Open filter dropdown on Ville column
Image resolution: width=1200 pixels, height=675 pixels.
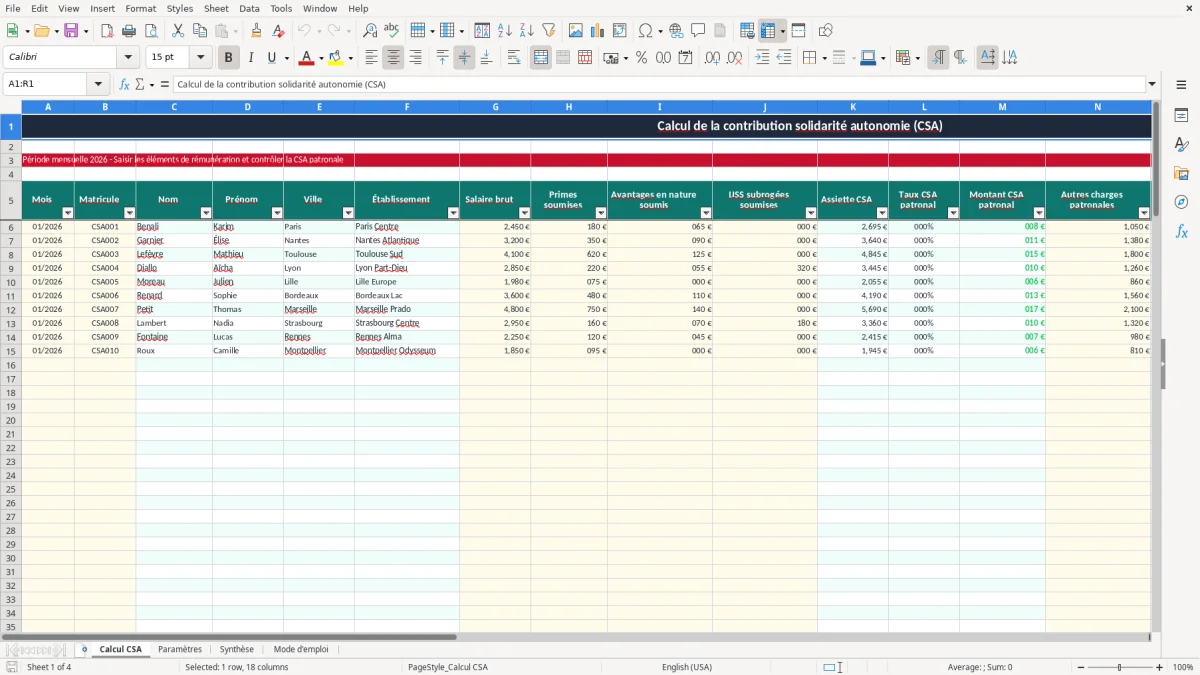tap(348, 213)
